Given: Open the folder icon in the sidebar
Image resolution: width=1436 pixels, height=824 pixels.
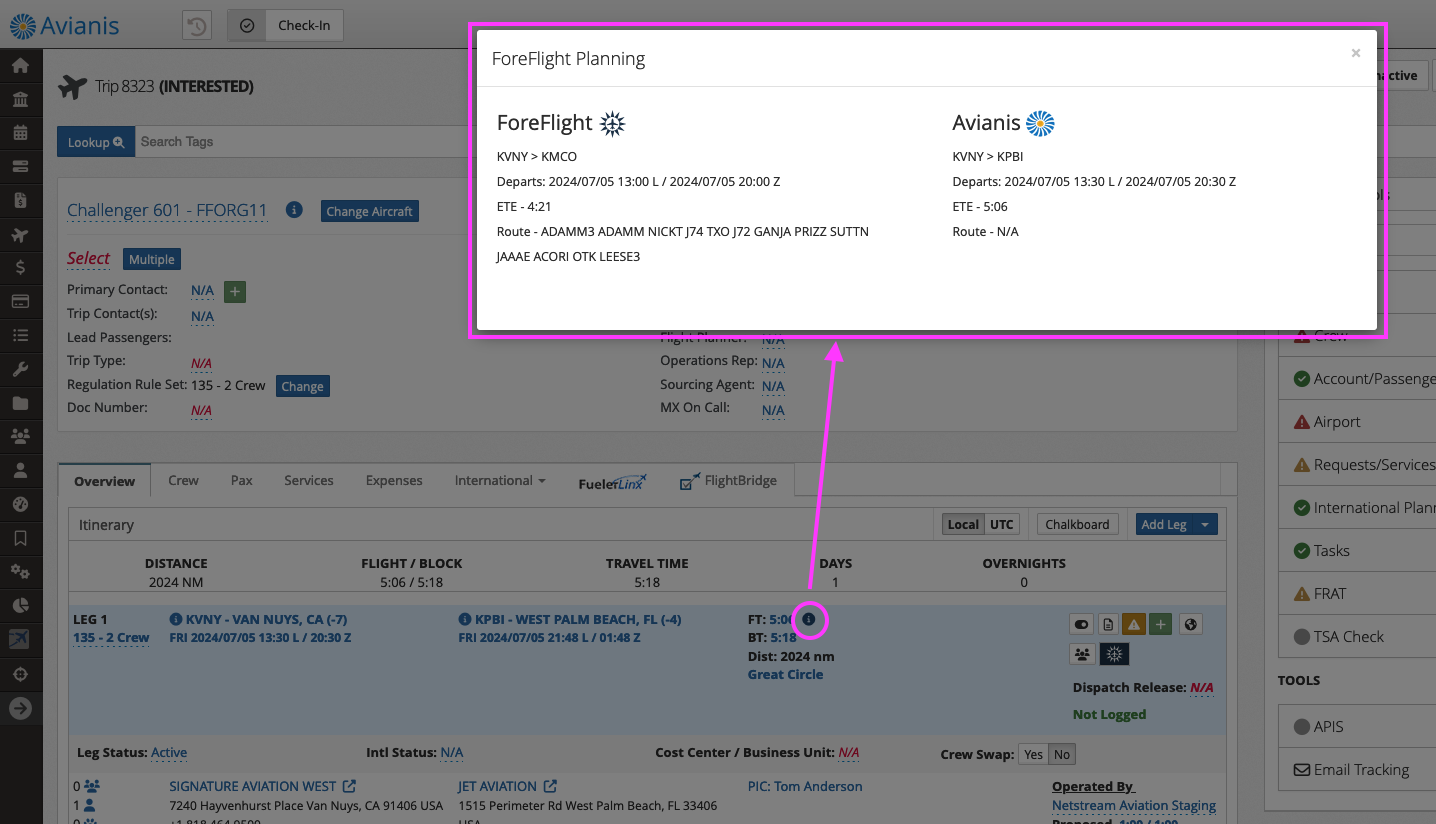Looking at the screenshot, I should click(x=20, y=403).
